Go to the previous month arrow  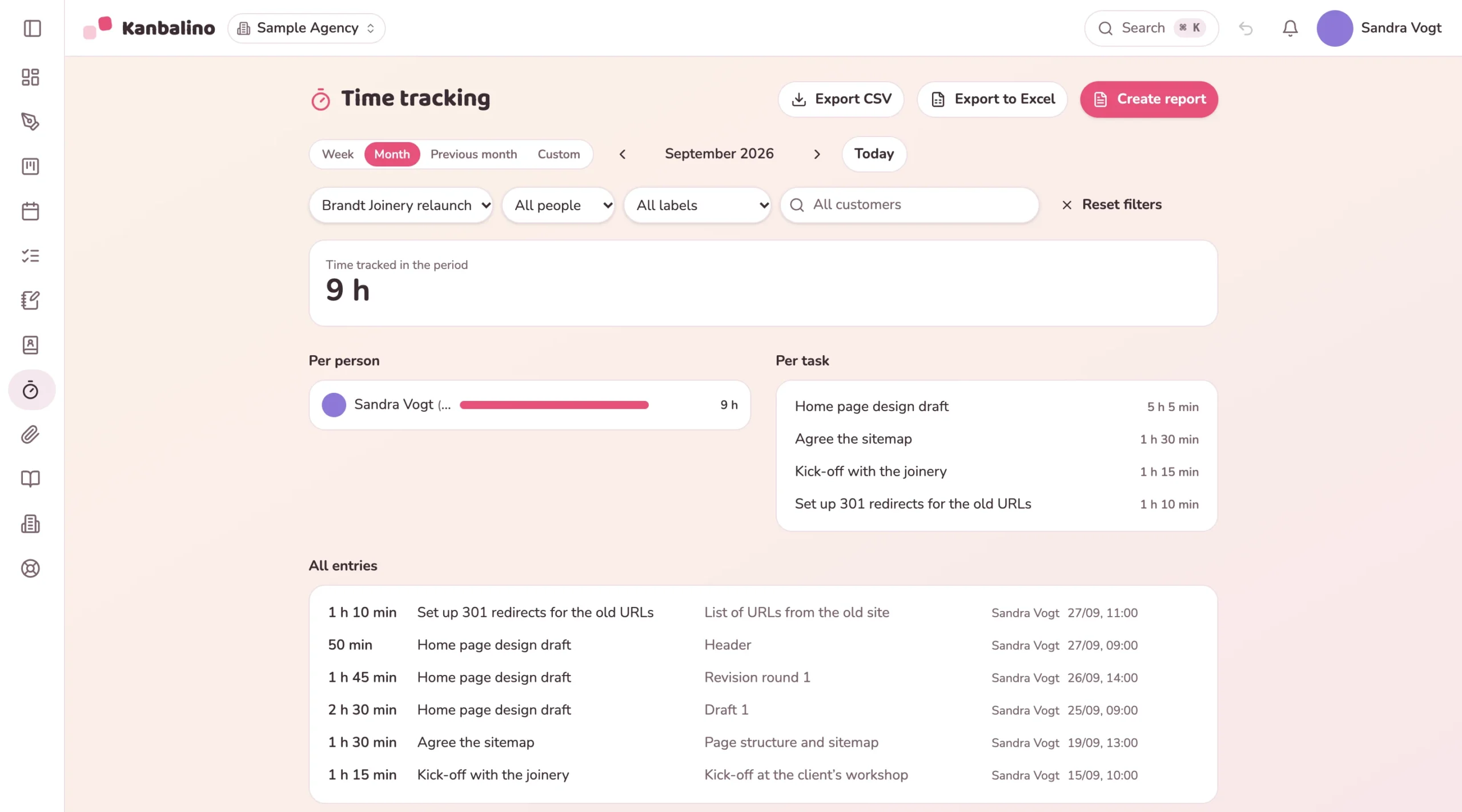[622, 154]
